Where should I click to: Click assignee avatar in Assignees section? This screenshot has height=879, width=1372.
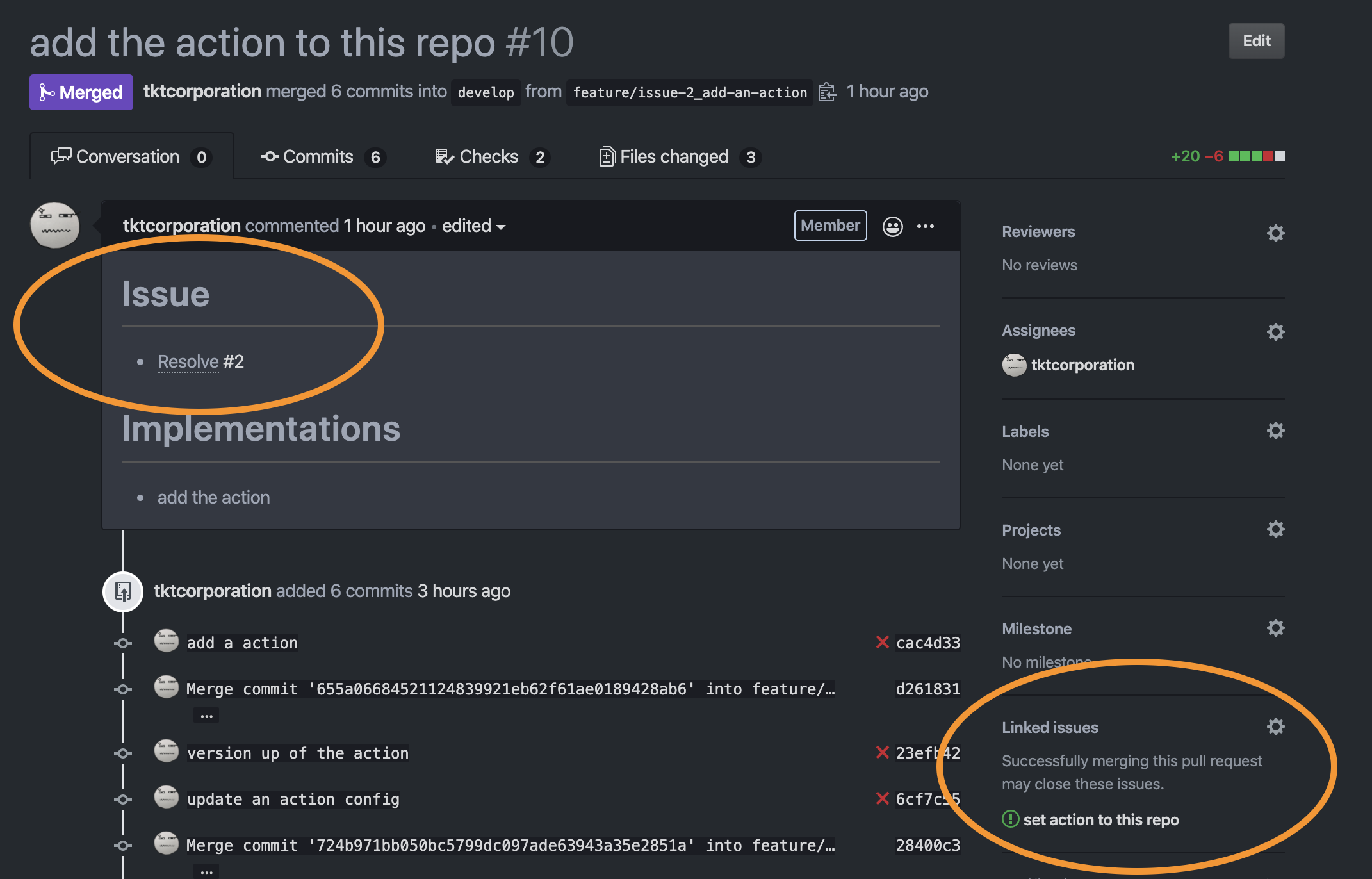(1014, 365)
